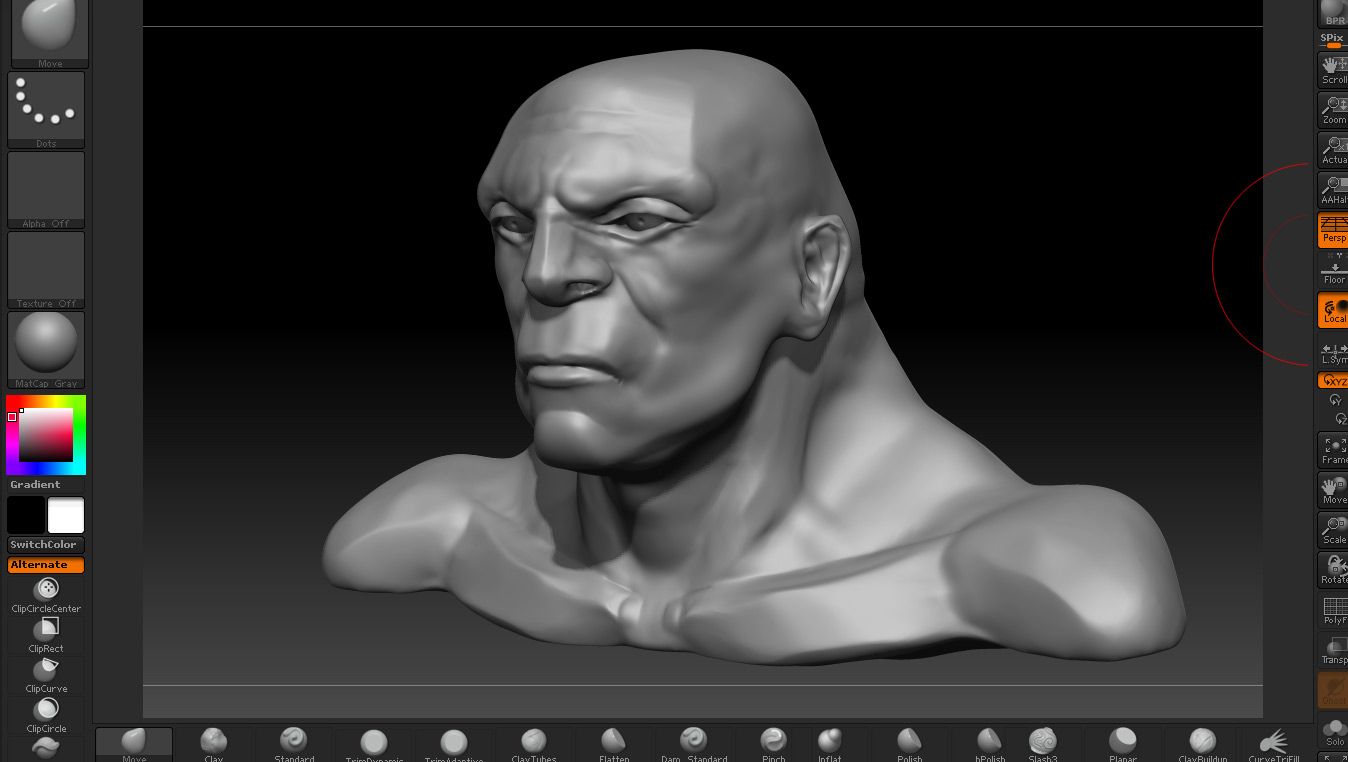Choose the Polish brush
Screen dimensions: 1348x762
coord(909,745)
